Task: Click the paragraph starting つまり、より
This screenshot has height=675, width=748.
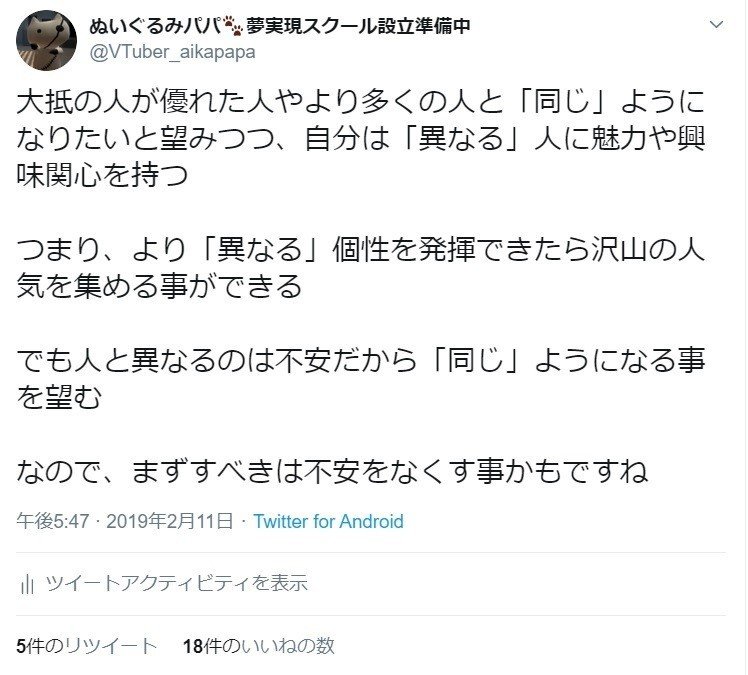Action: (361, 268)
